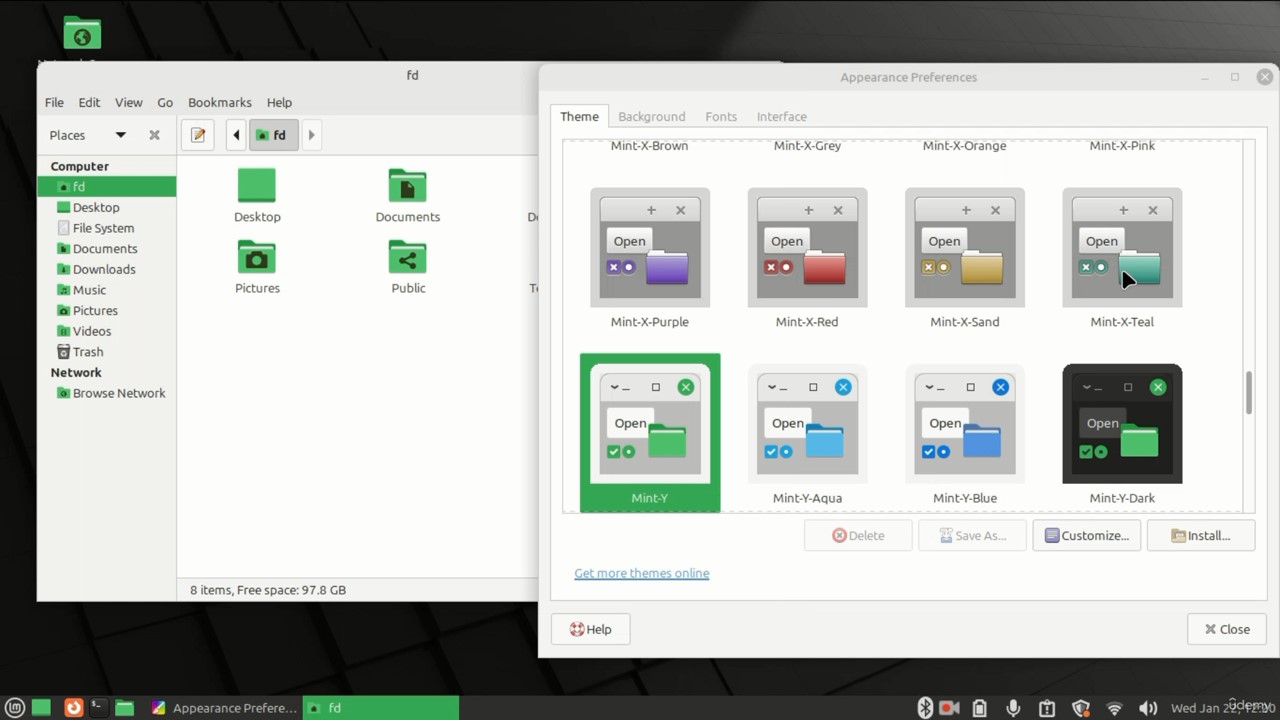
Task: Choose the Mint-X-Teal theme thumbnail
Action: 1122,248
